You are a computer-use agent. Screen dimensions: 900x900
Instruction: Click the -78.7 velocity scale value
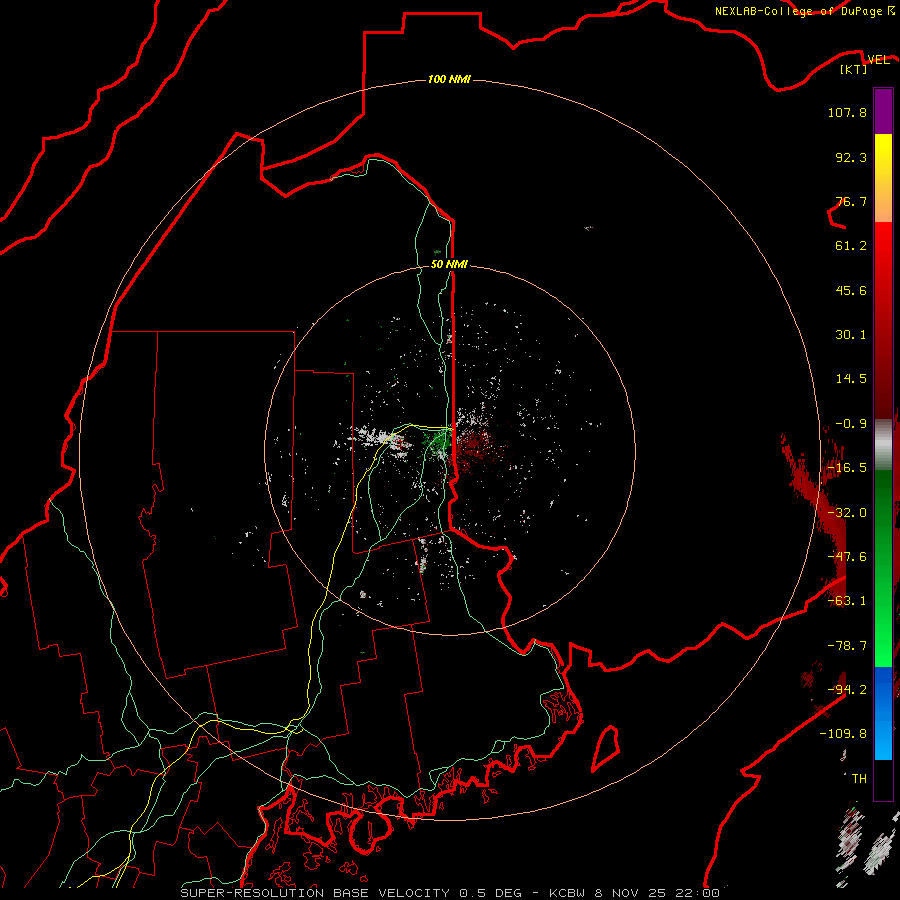847,646
